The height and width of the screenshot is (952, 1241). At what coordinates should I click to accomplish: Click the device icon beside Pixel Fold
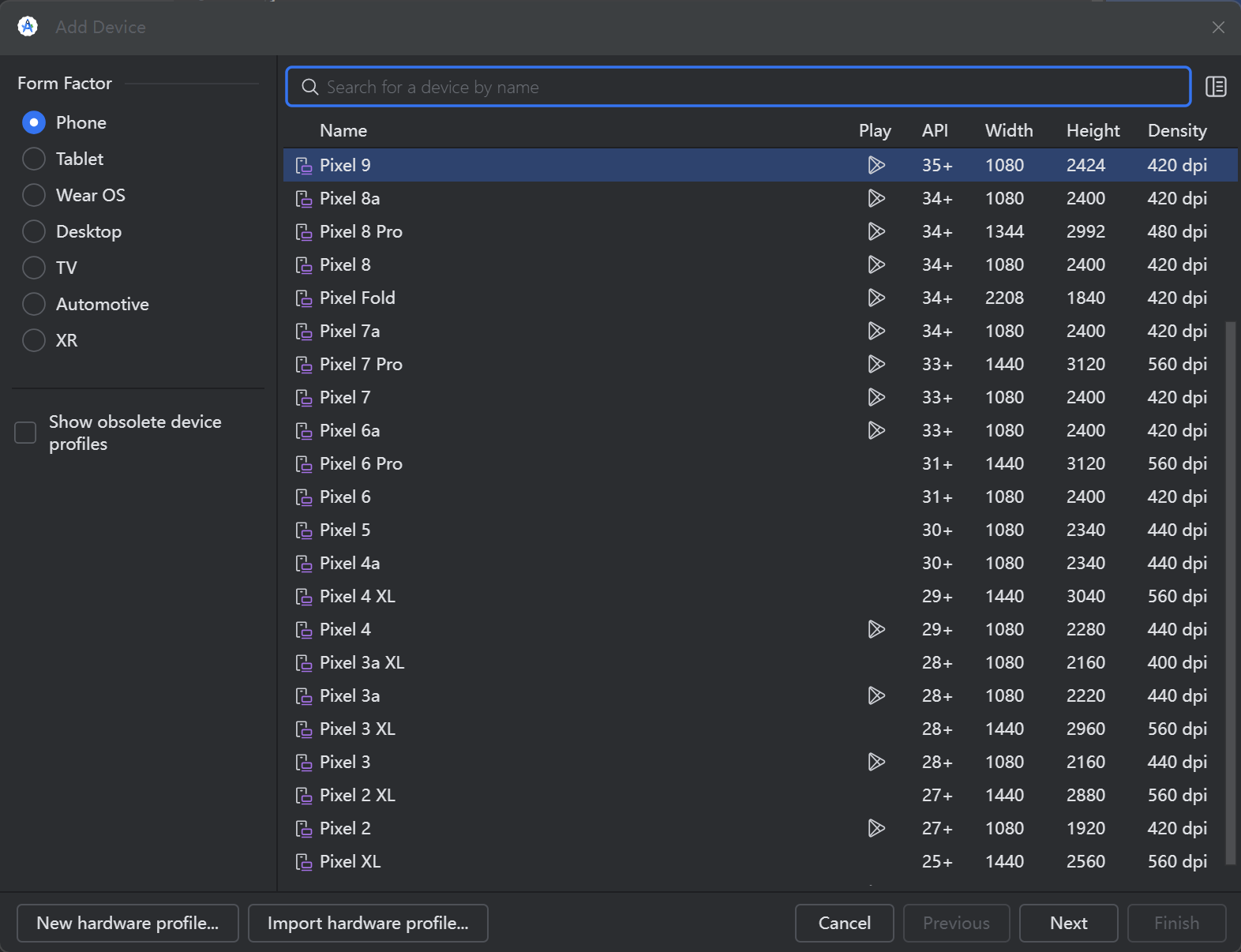pyautogui.click(x=304, y=298)
